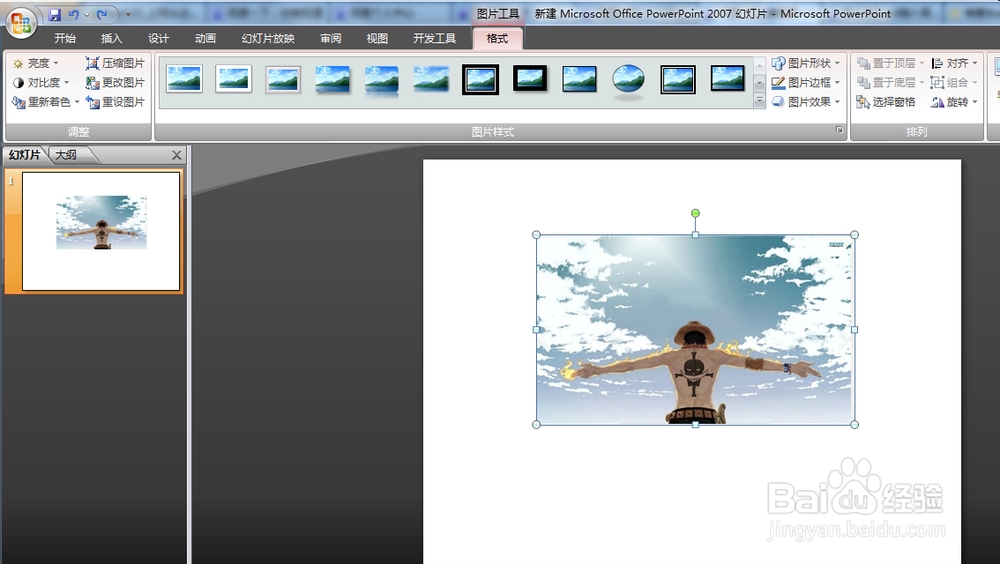This screenshot has height=564, width=1000.
Task: Open the 对比度 contrast dropdown
Action: [41, 82]
